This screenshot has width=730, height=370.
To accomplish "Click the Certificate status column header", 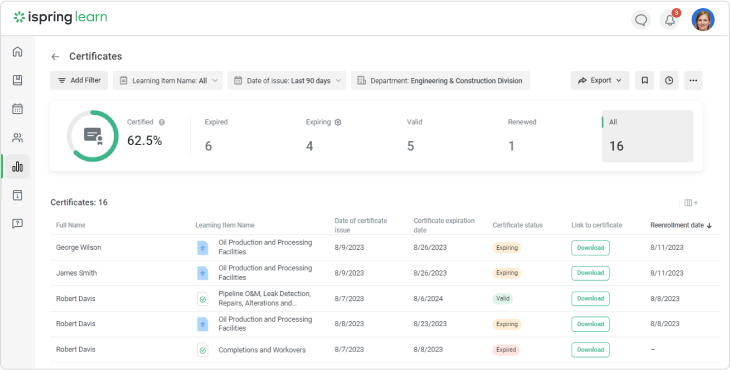I will coord(518,225).
